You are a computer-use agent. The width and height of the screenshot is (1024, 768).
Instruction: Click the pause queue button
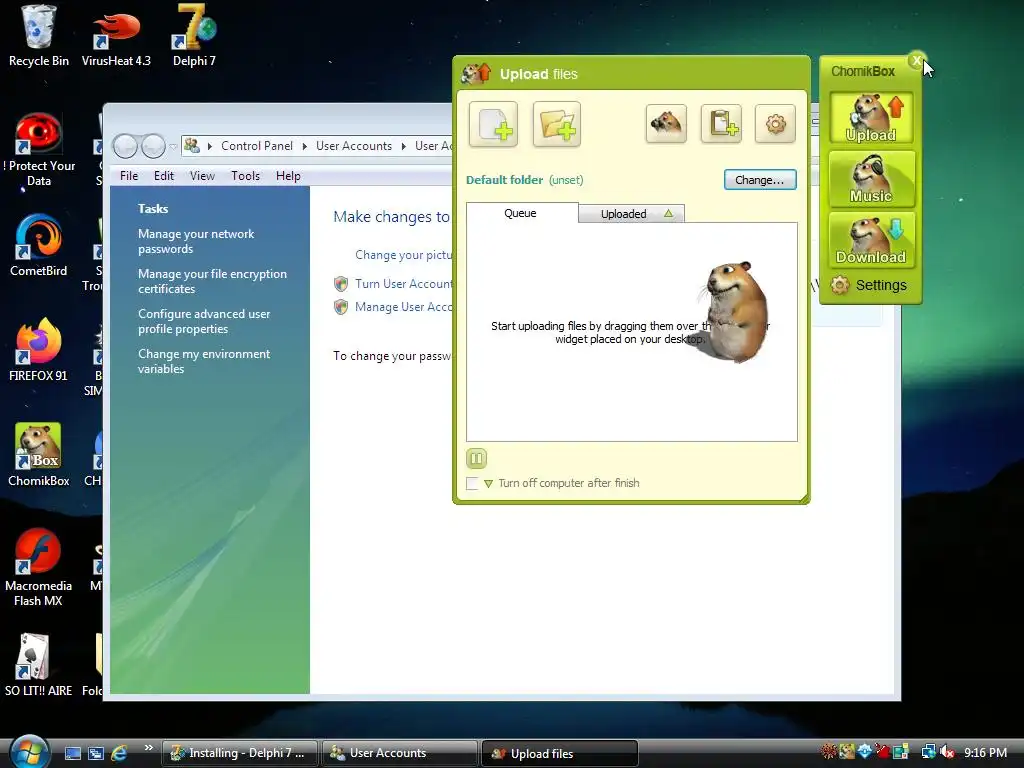click(477, 458)
